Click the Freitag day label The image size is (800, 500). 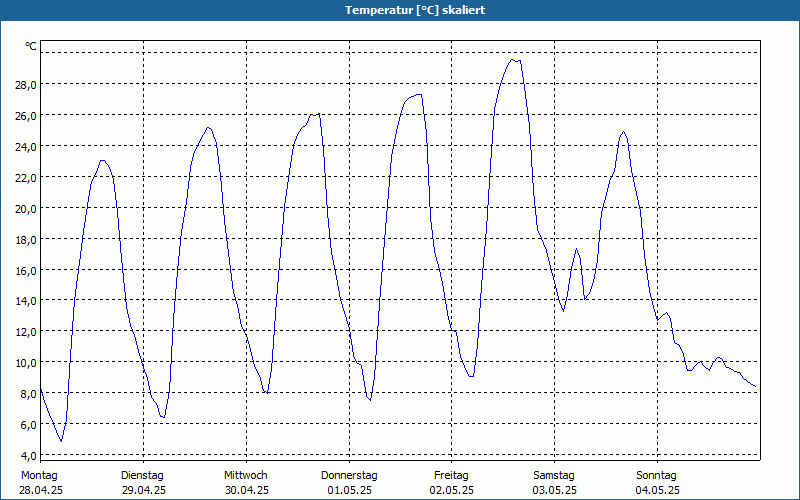point(452,476)
